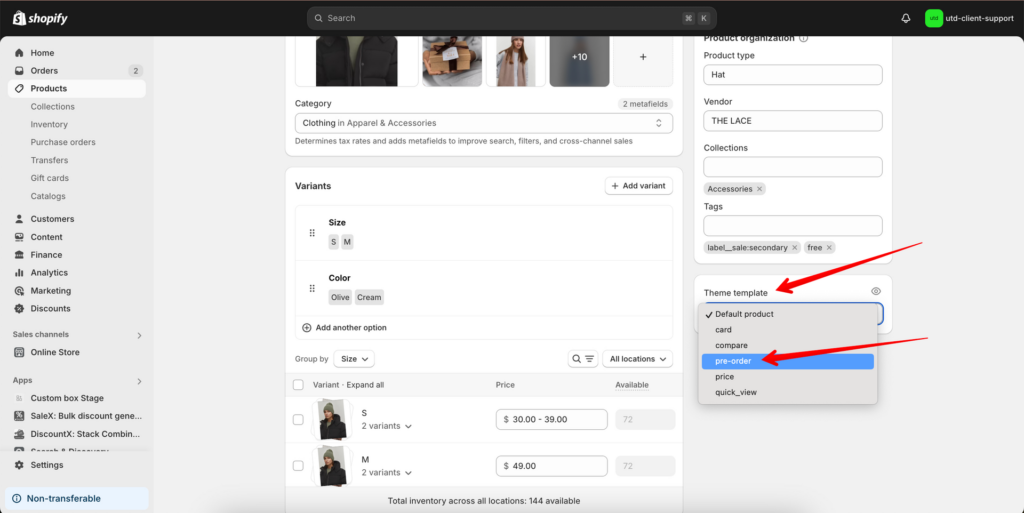Click the top Search bar
This screenshot has height=513, width=1024.
511,18
